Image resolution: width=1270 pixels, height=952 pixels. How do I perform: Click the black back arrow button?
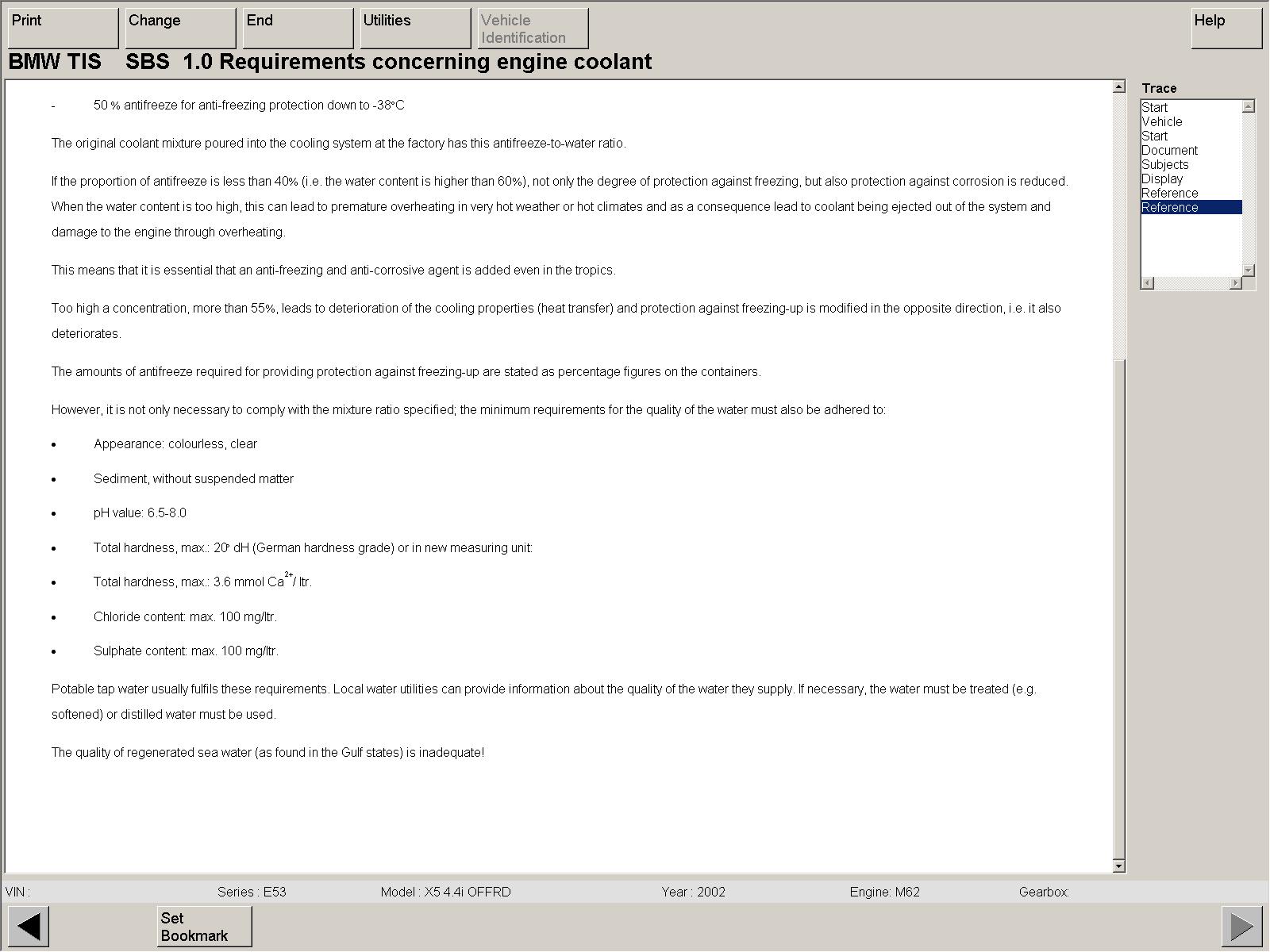coord(29,926)
